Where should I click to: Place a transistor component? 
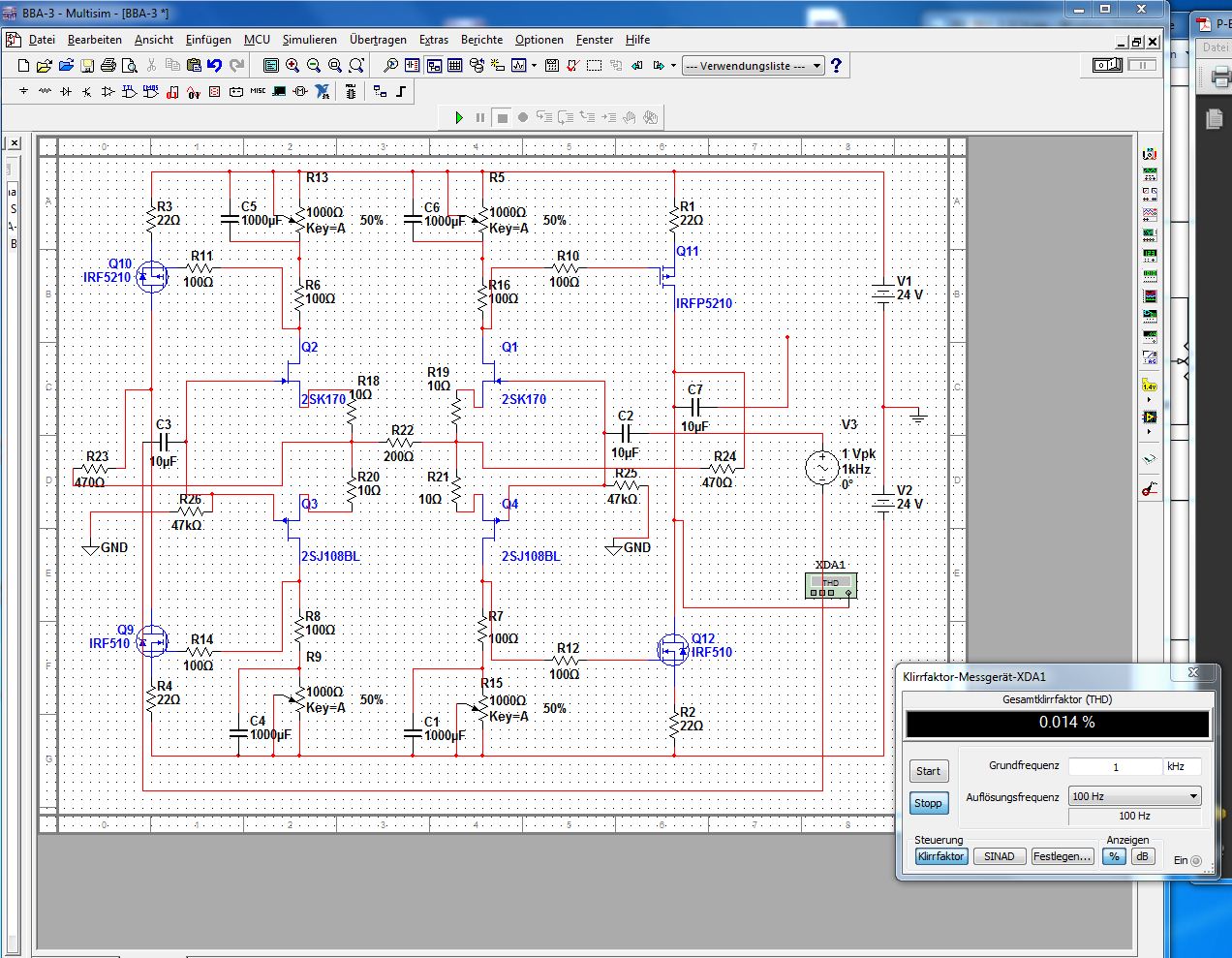[x=86, y=91]
